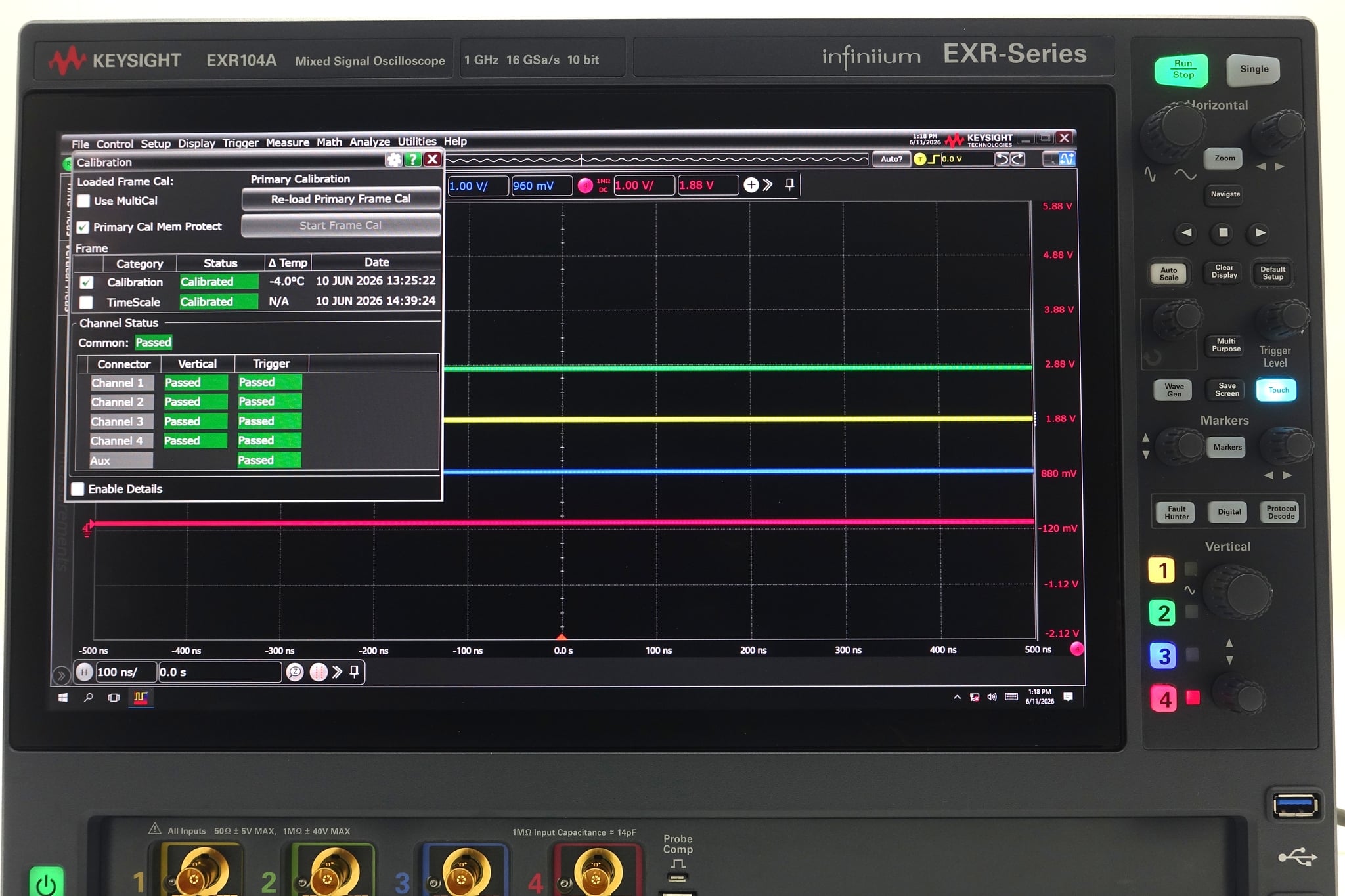
Task: Click the 100 ns/ timebase field
Action: click(x=125, y=672)
